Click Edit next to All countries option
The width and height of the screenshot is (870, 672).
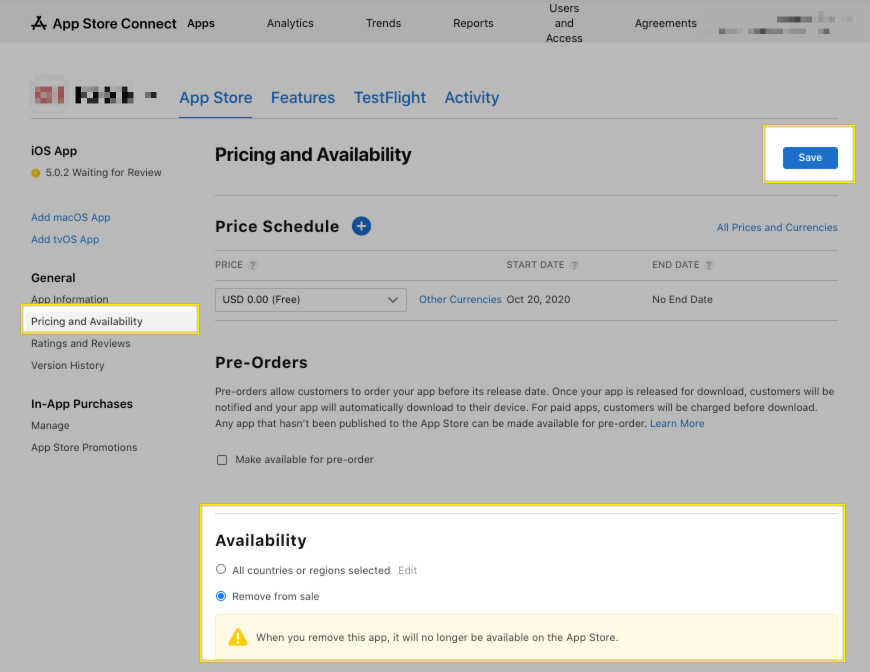[x=407, y=571]
